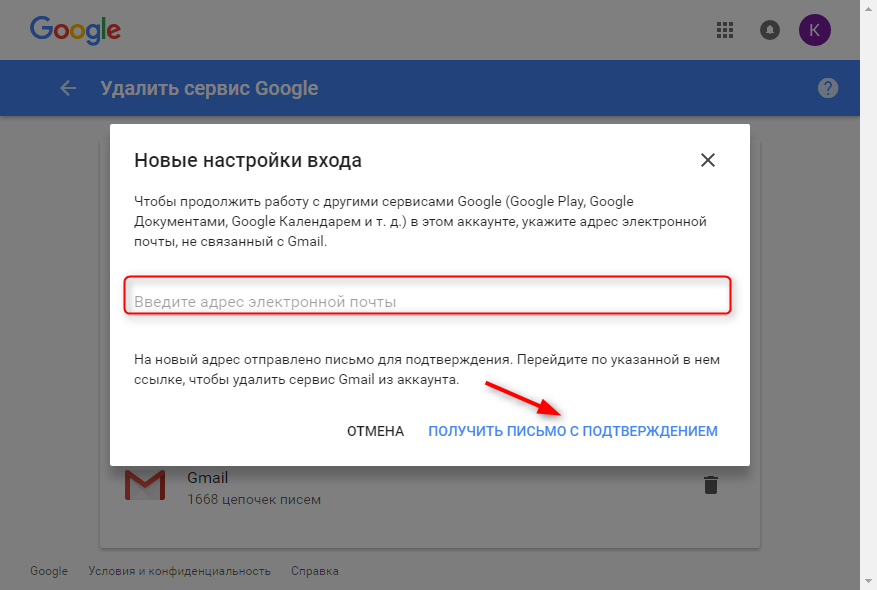
Task: Click the Google logo in header
Action: [x=75, y=30]
